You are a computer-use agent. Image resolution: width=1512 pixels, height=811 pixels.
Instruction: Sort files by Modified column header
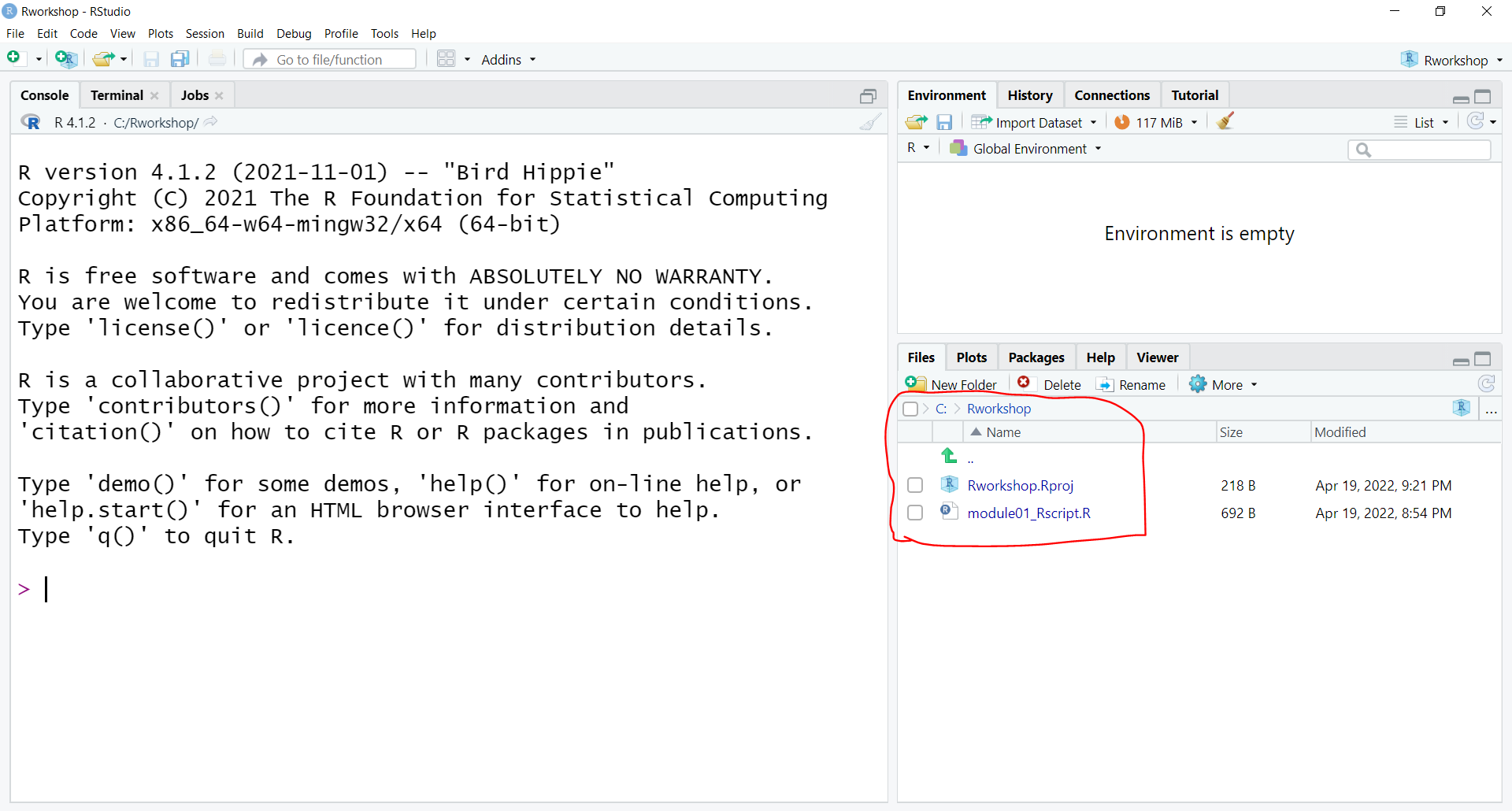pyautogui.click(x=1406, y=432)
